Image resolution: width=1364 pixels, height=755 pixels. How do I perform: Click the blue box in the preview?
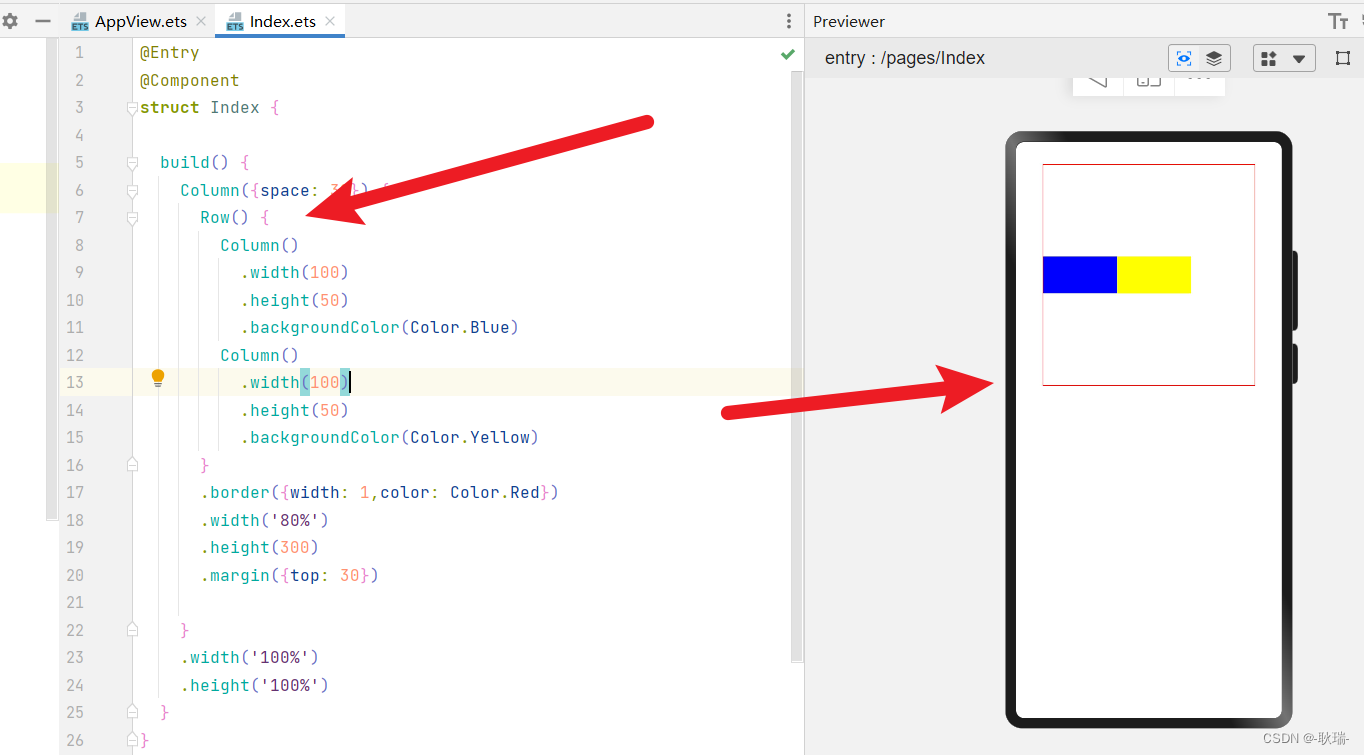tap(1079, 275)
